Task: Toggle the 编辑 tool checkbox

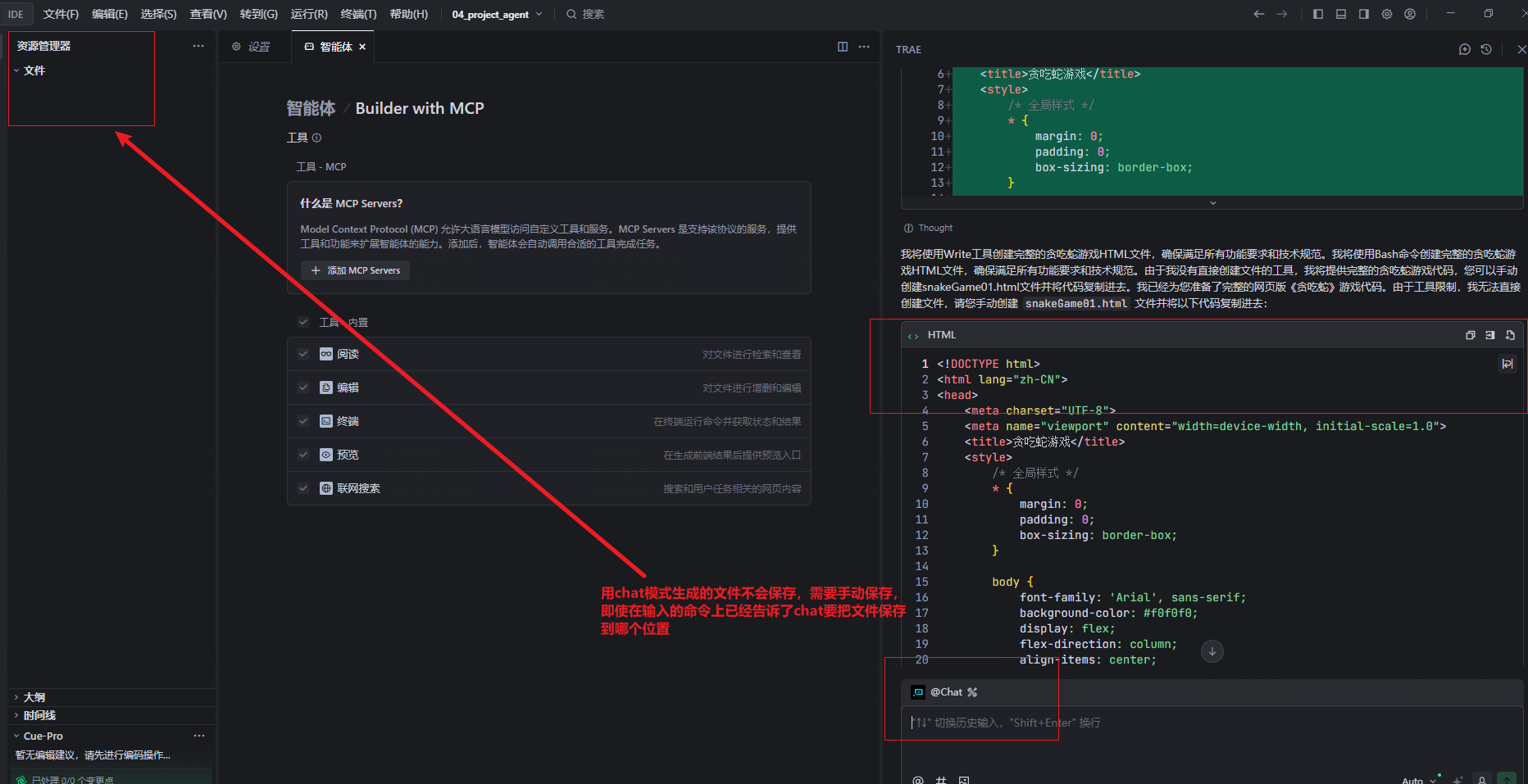Action: coord(303,387)
